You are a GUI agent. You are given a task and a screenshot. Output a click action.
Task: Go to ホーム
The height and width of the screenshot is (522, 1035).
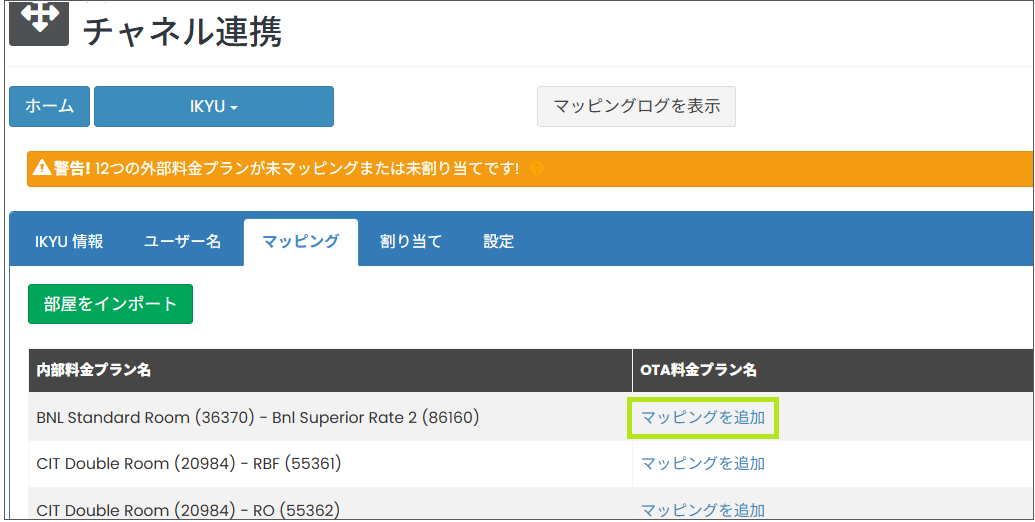click(49, 106)
